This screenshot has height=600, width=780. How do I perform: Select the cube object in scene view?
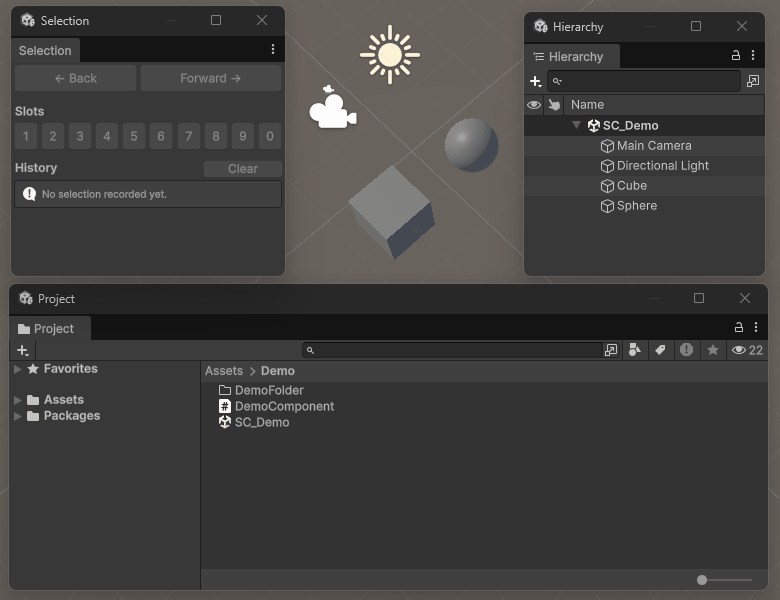click(x=392, y=212)
